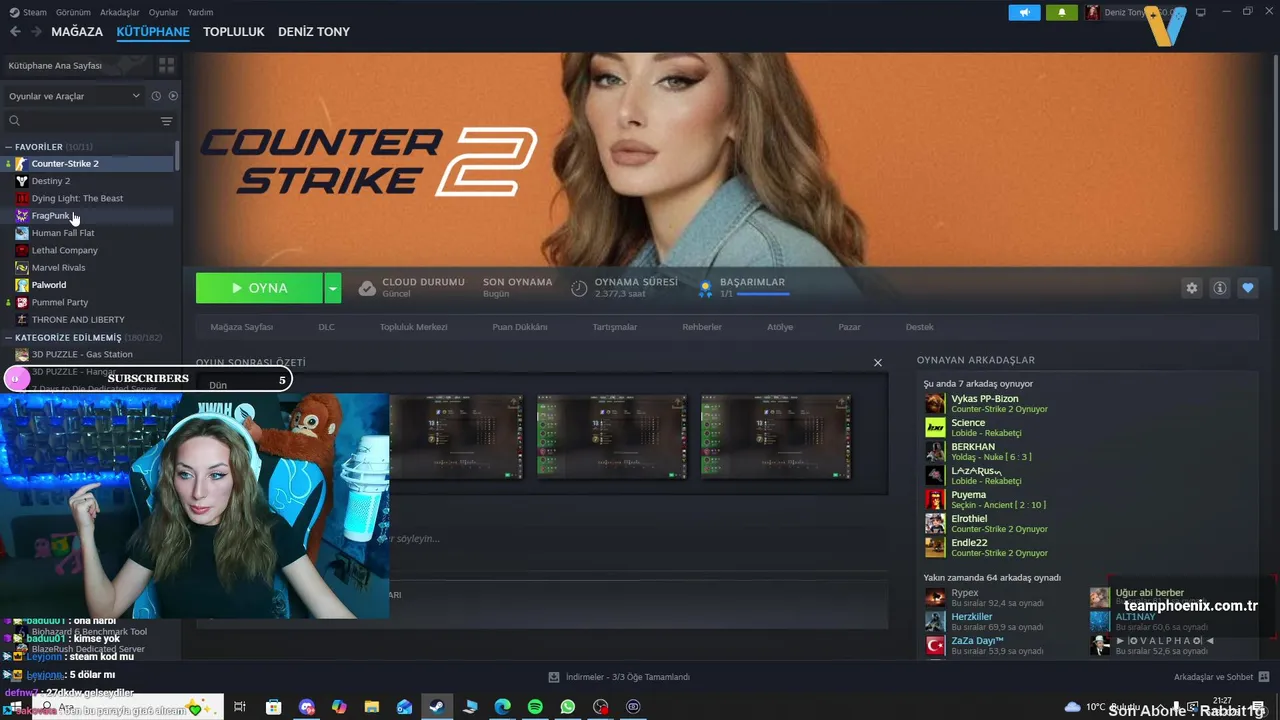Open Topluluk Merkezi link

(x=413, y=327)
